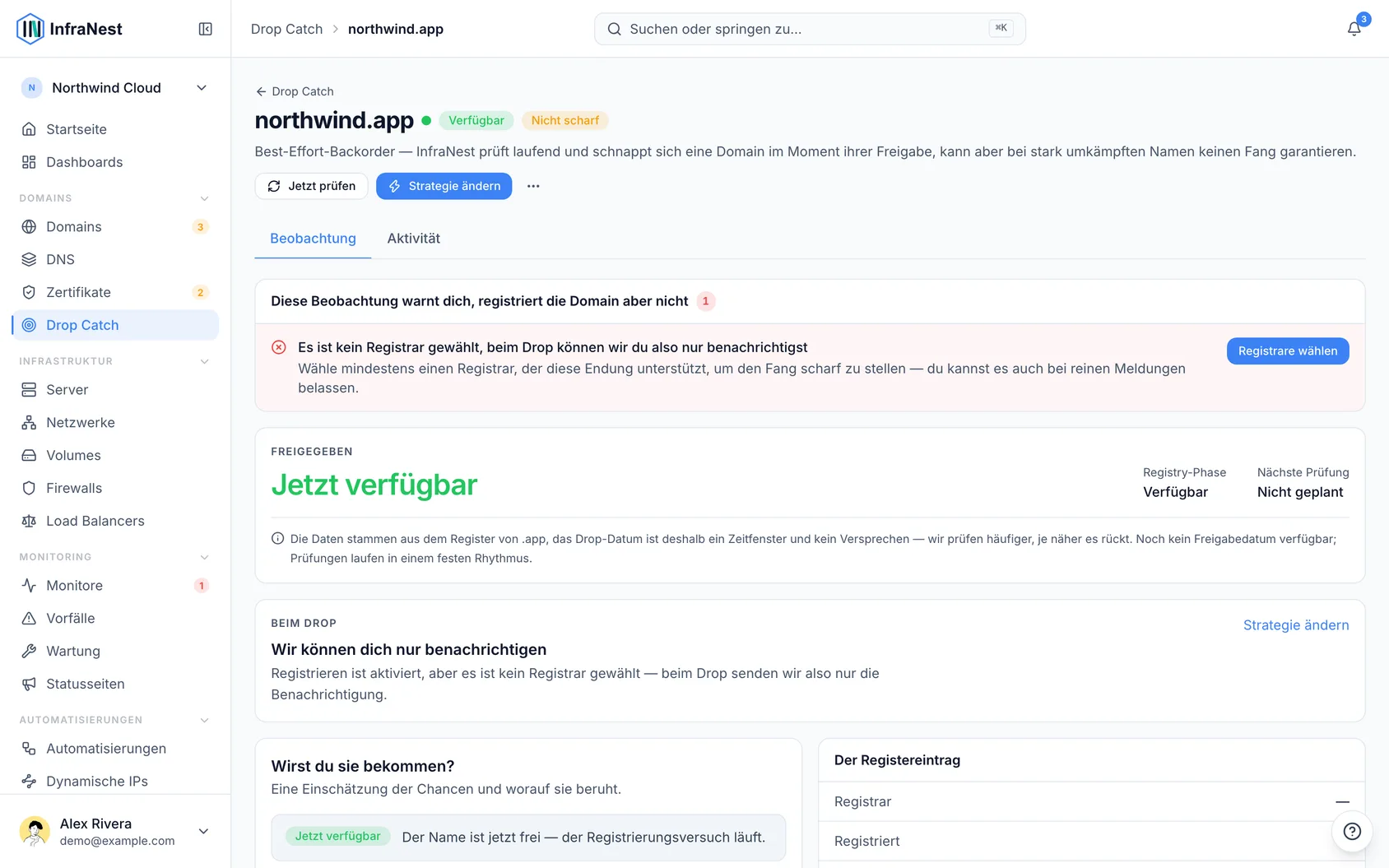
Task: Click the Drop Catch breadcrumb in header
Action: [286, 29]
